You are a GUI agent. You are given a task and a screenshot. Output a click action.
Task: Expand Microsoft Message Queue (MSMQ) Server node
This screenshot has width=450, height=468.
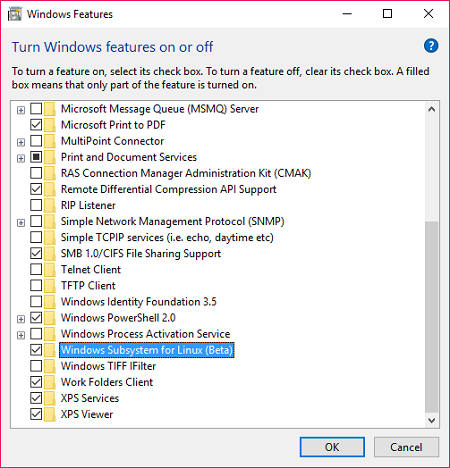coord(21,110)
